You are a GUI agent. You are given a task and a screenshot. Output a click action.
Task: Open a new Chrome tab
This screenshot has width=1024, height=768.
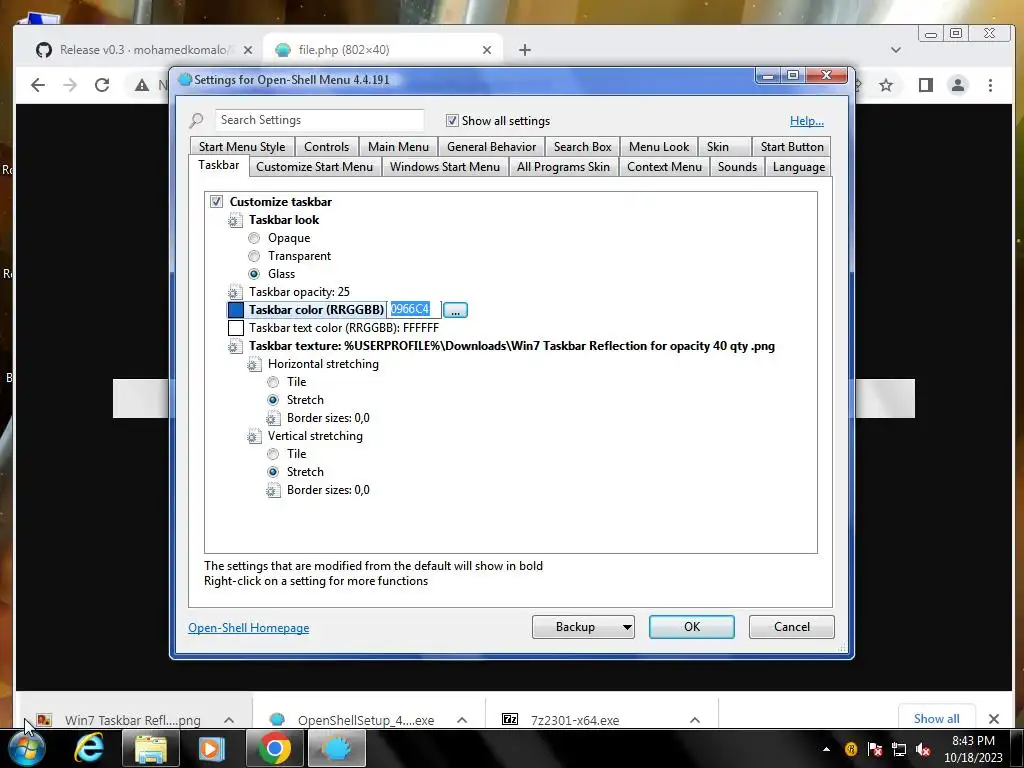pos(525,50)
